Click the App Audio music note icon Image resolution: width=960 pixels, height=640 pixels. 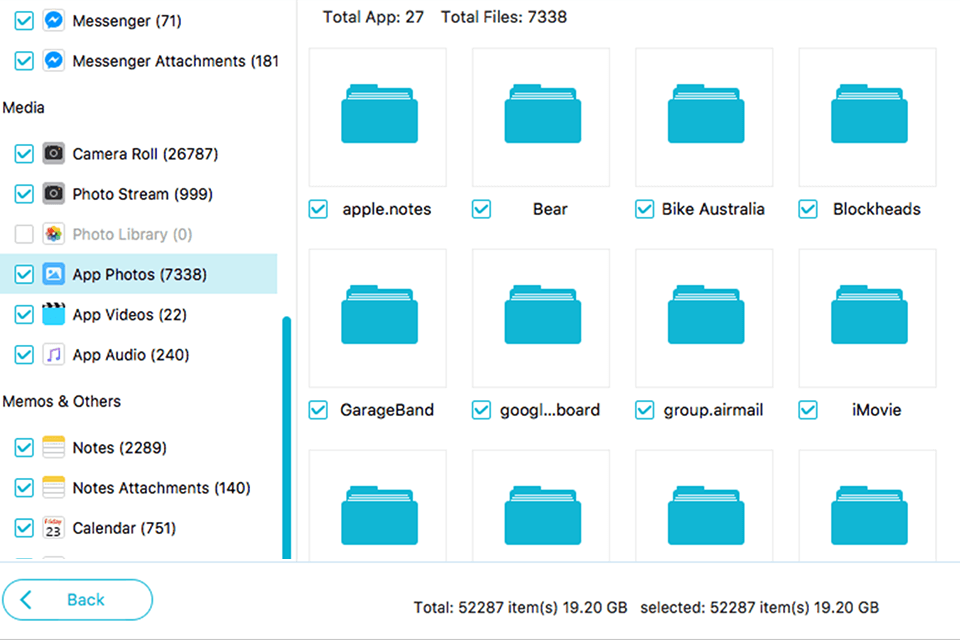coord(53,355)
